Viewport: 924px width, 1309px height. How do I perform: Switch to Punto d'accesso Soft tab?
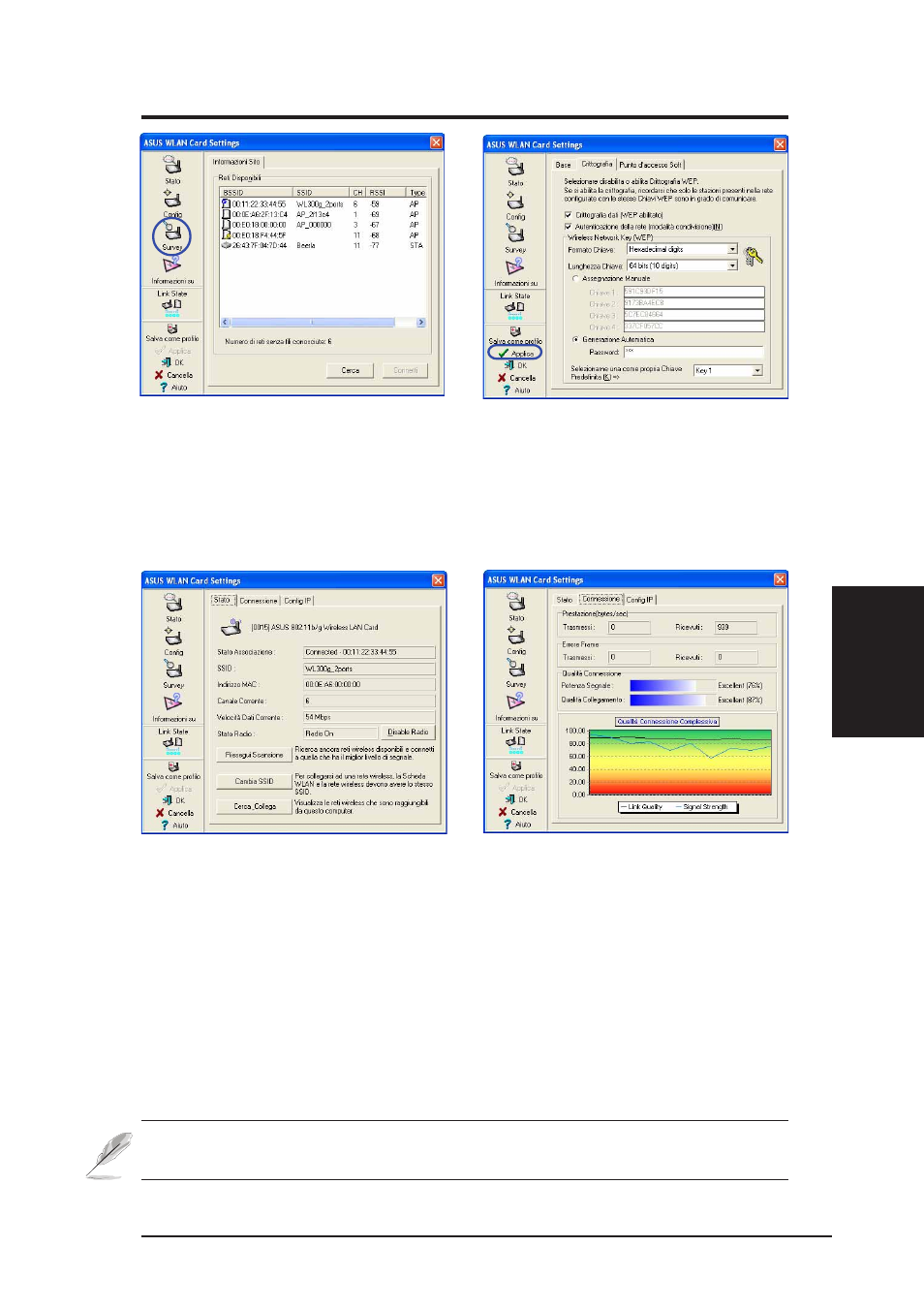click(x=651, y=165)
